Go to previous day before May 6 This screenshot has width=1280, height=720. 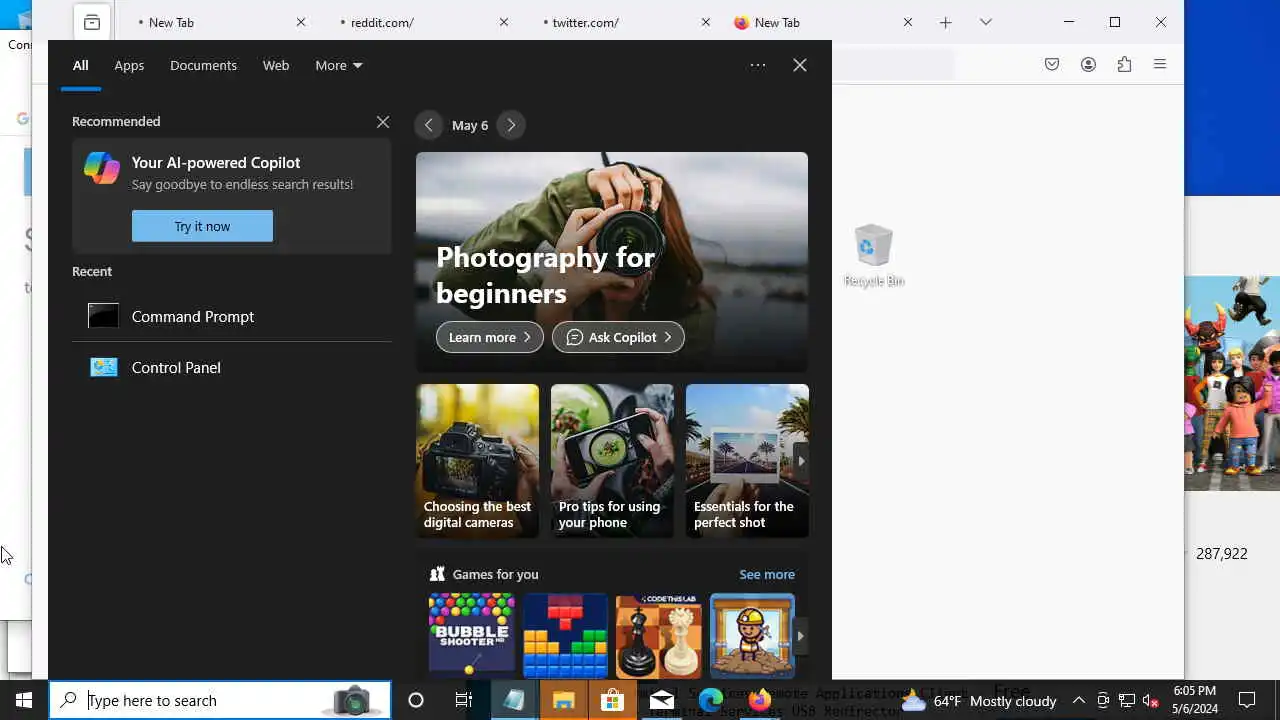[x=428, y=125]
